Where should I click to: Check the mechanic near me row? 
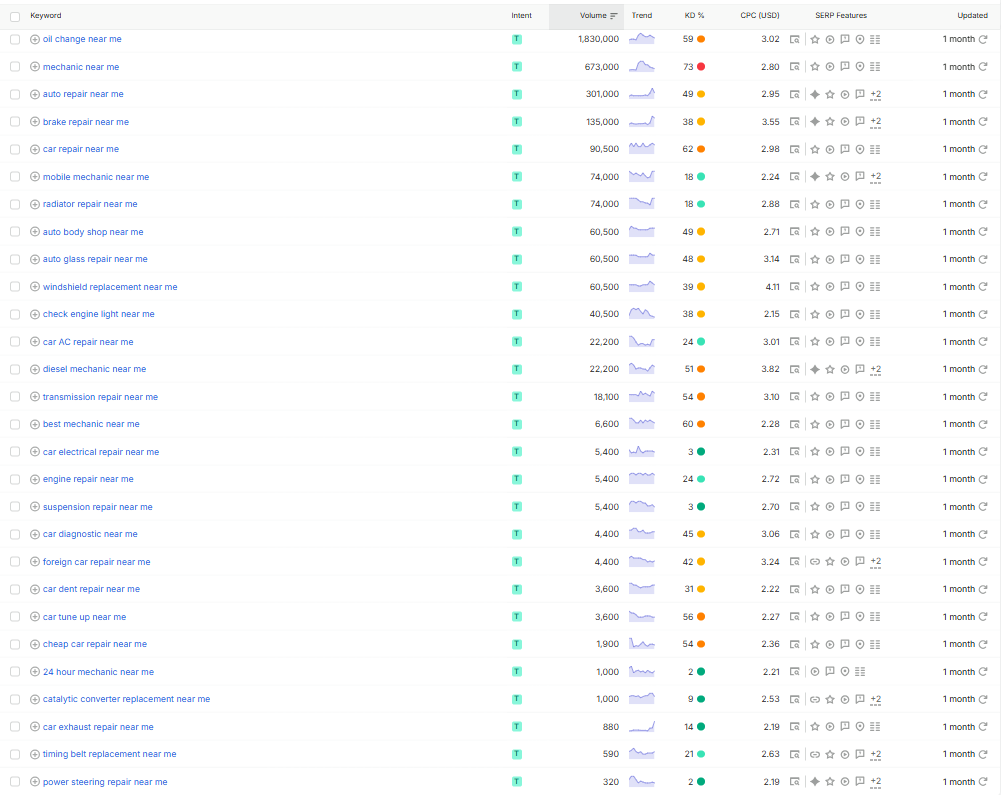click(15, 66)
